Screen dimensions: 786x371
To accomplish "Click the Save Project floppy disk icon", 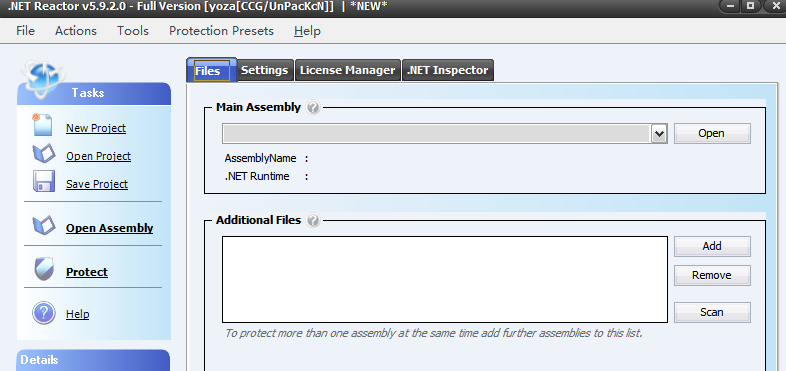I will (44, 181).
